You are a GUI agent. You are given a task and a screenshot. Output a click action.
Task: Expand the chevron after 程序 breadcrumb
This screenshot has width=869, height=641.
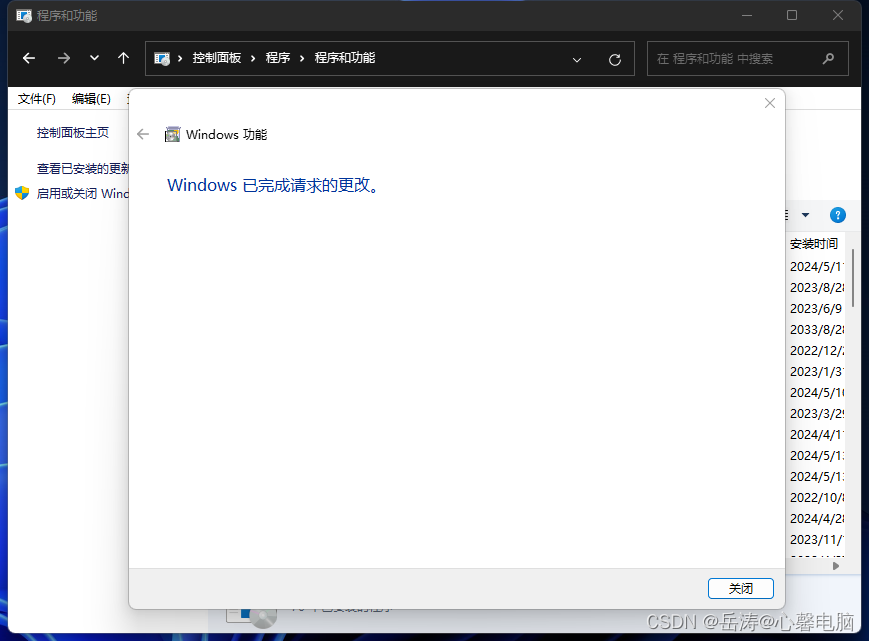coord(302,58)
